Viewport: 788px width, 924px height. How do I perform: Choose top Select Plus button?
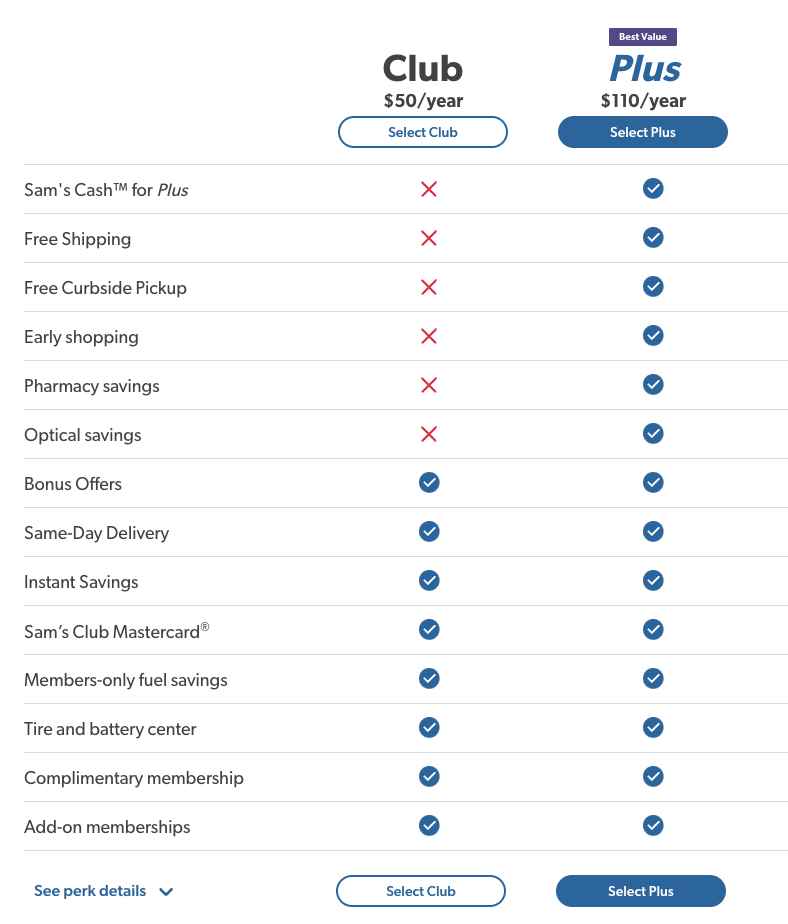642,132
